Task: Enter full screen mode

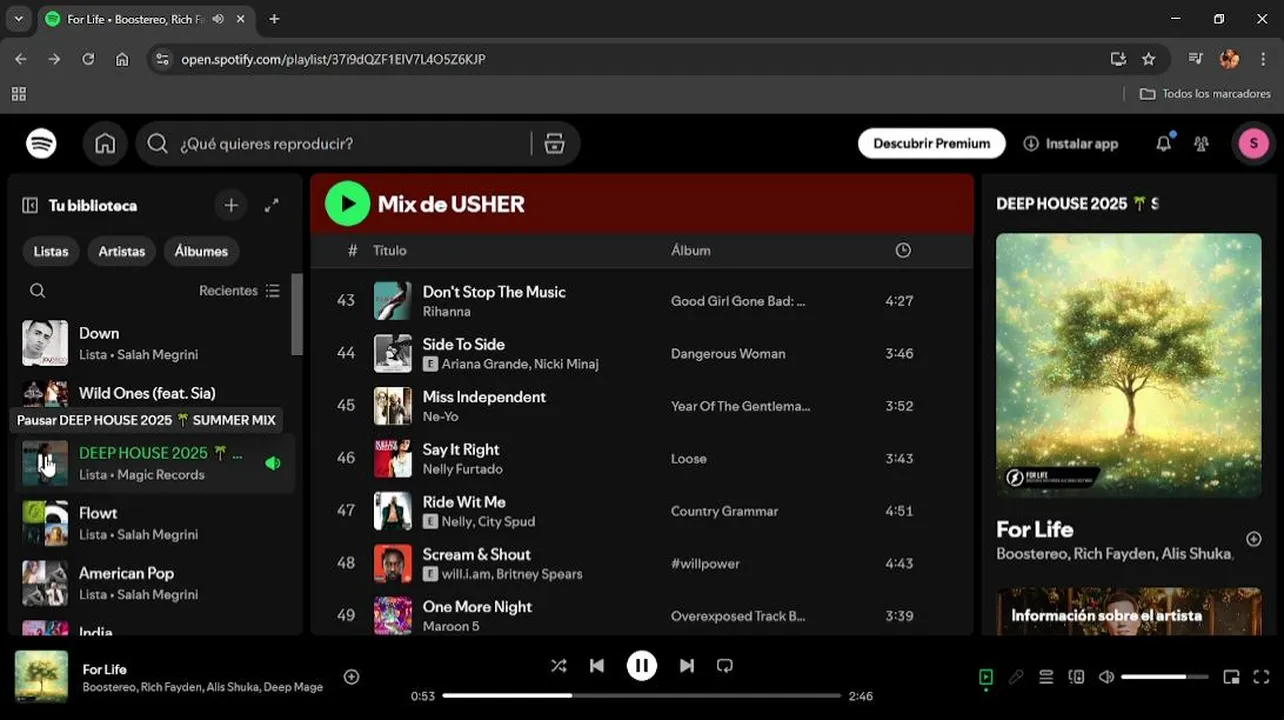Action: pyautogui.click(x=1261, y=677)
